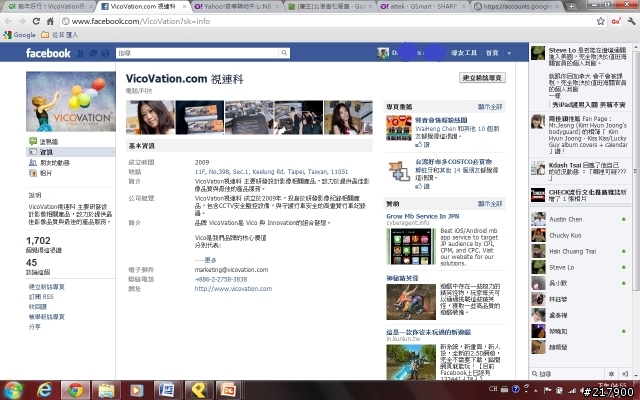Open the Windows Start button
The height and width of the screenshot is (400, 640).
(x=13, y=391)
